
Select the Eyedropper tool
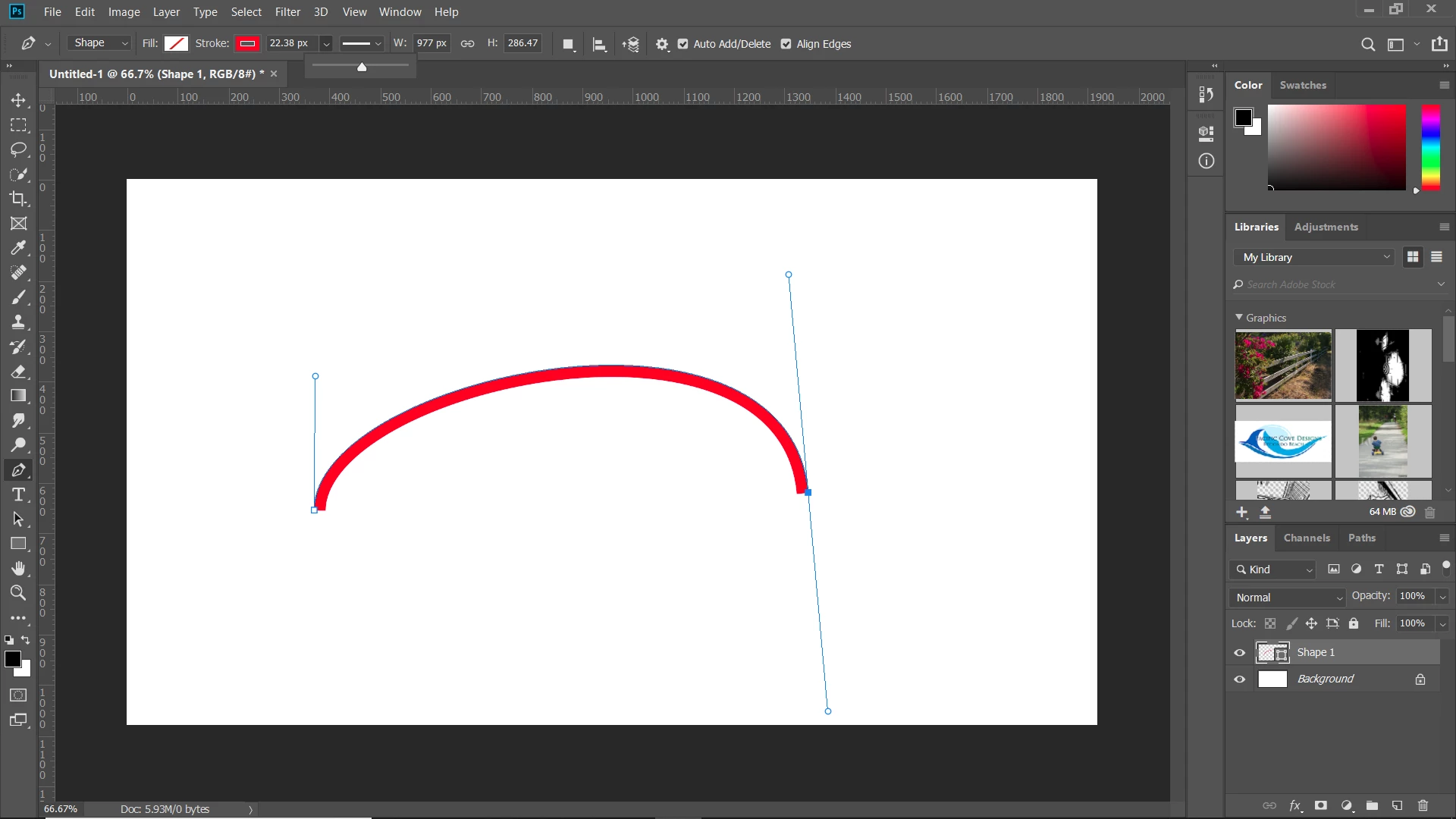point(18,248)
